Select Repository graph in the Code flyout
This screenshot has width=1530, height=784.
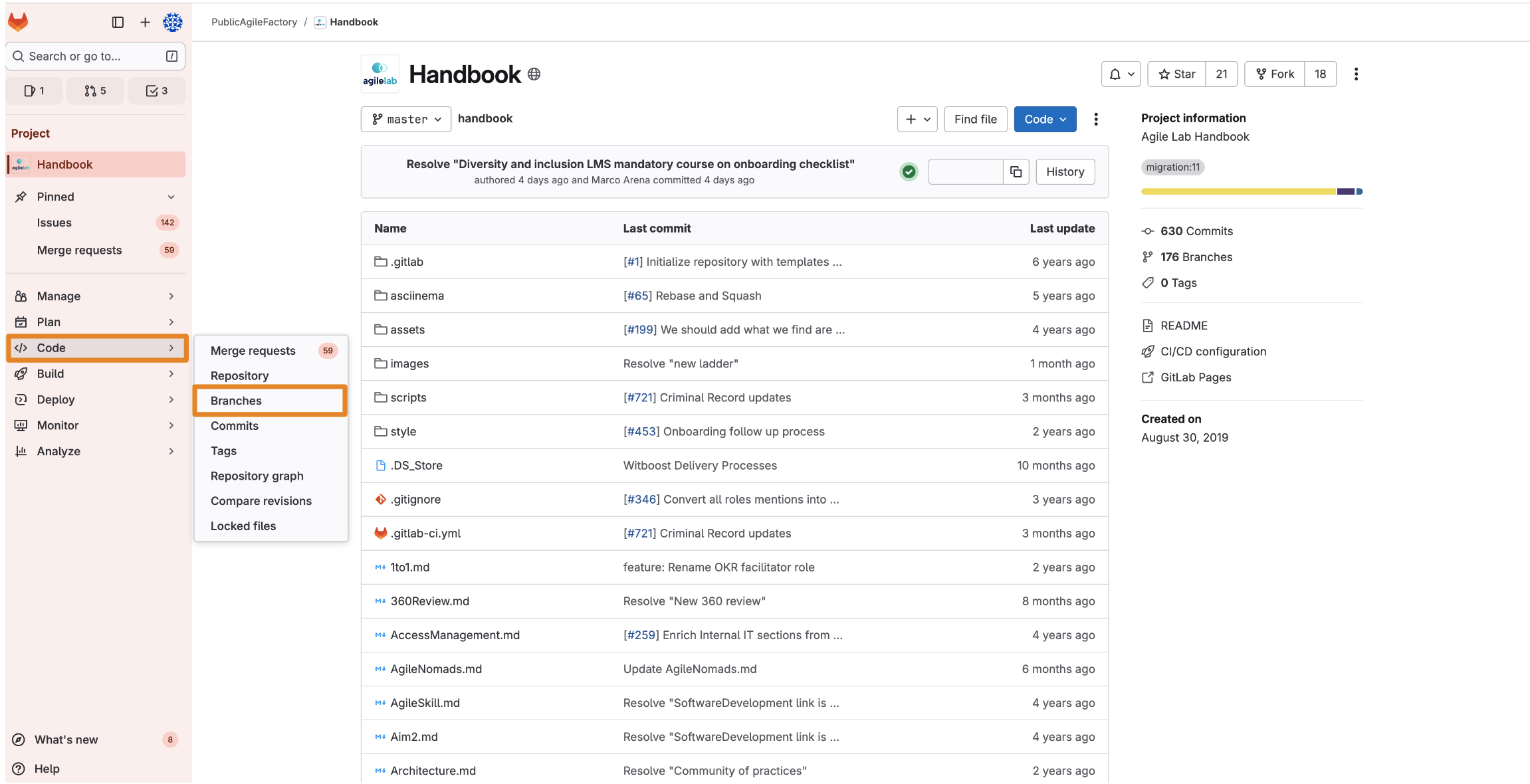tap(271, 476)
